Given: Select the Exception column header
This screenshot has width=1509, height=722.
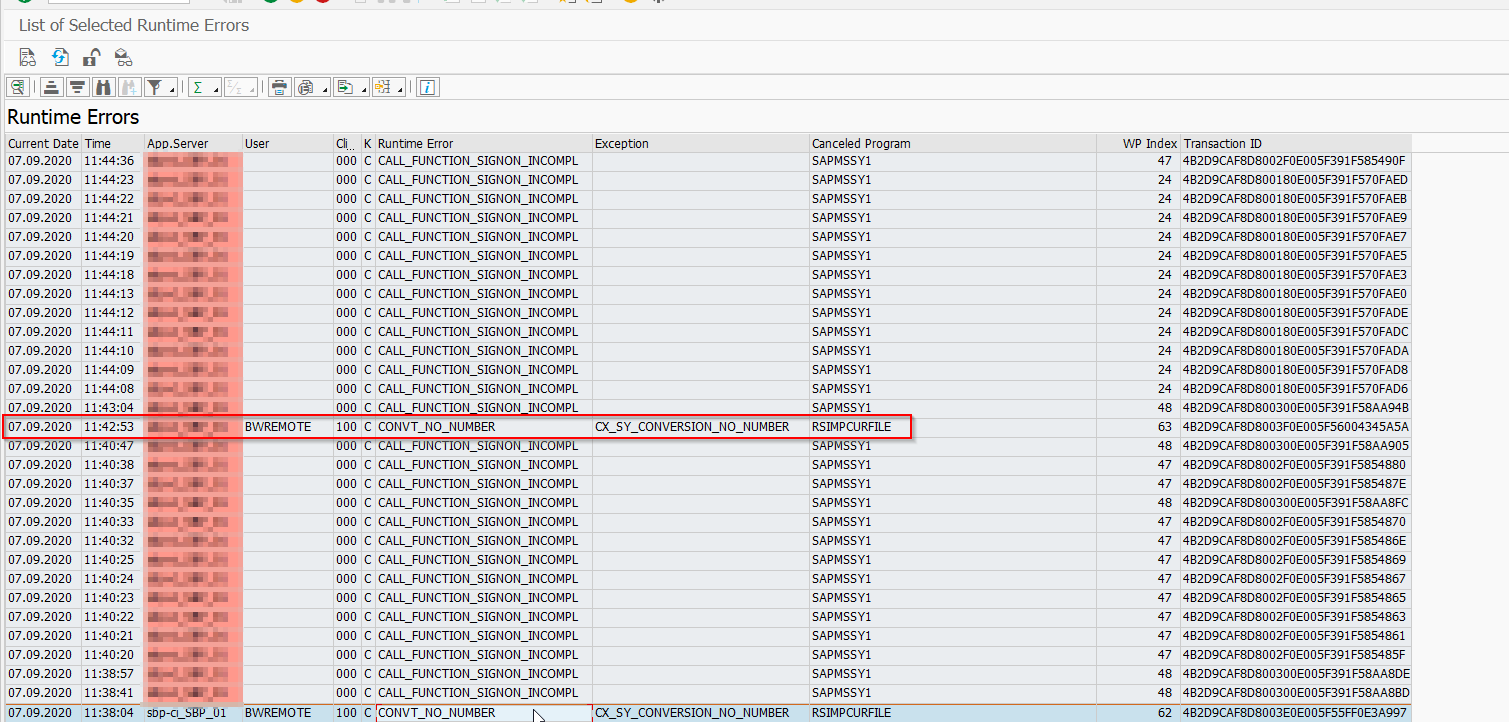Looking at the screenshot, I should (701, 143).
